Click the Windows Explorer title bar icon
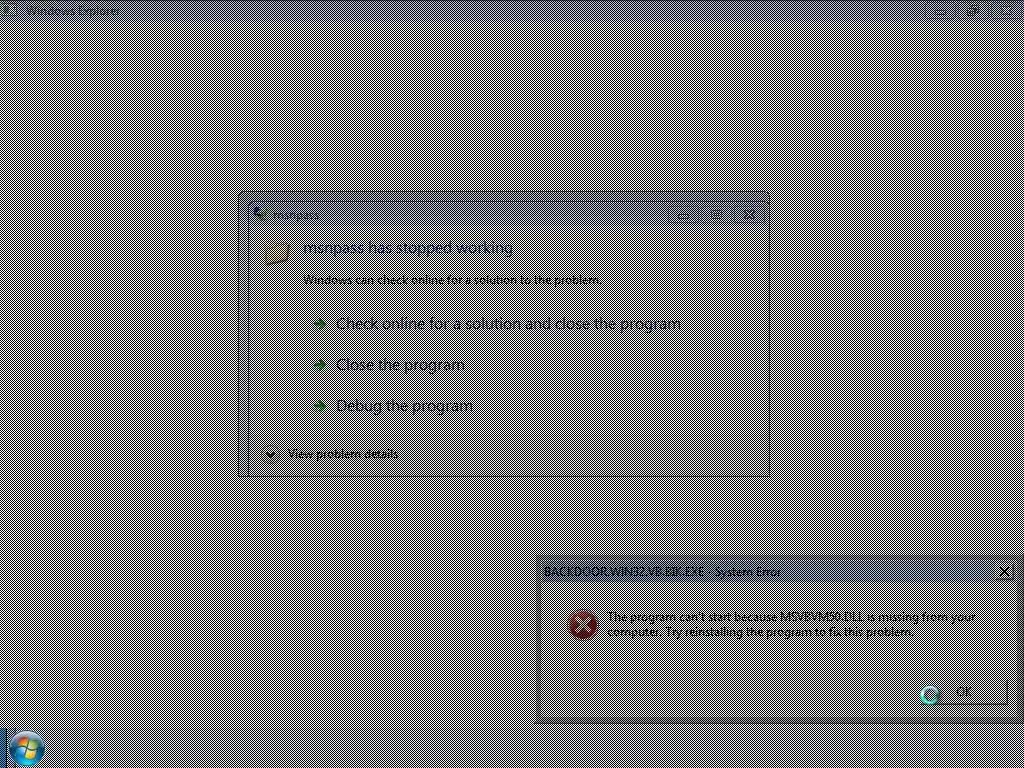Screen dimensions: 1024x768 (x=10, y=10)
